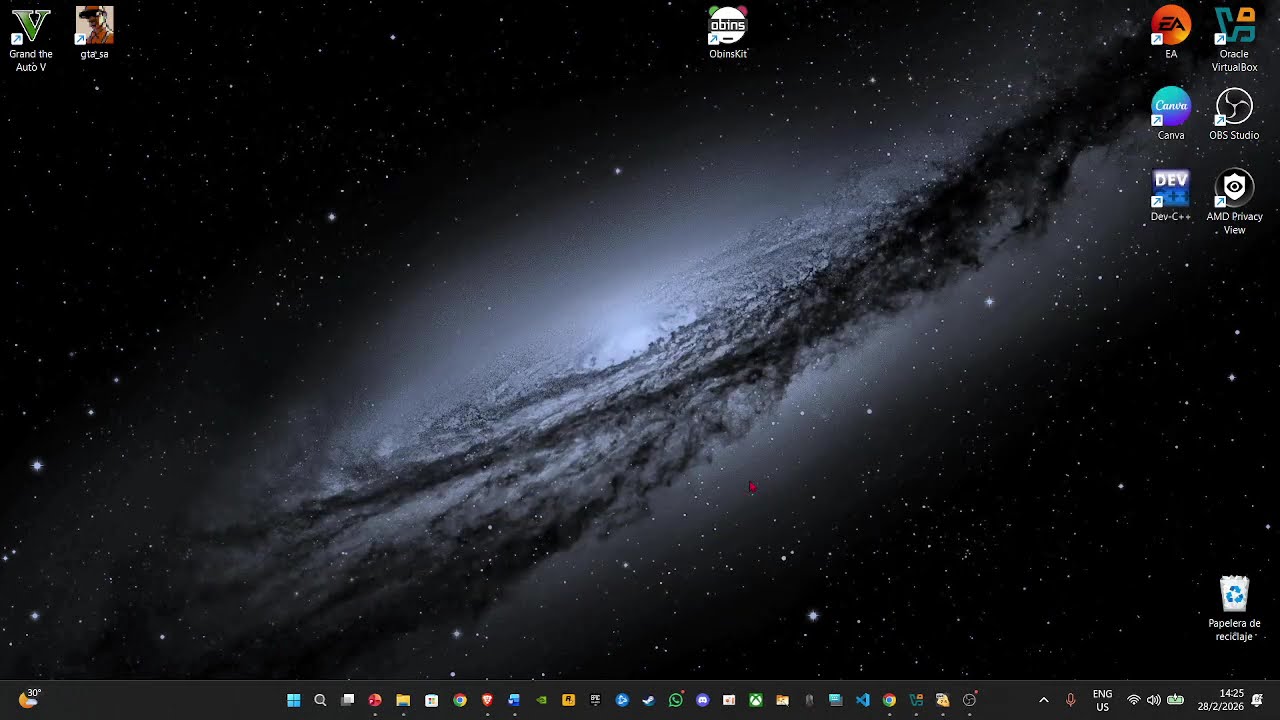
Task: Select the Papelera de reciclaje icon
Action: coord(1234,608)
